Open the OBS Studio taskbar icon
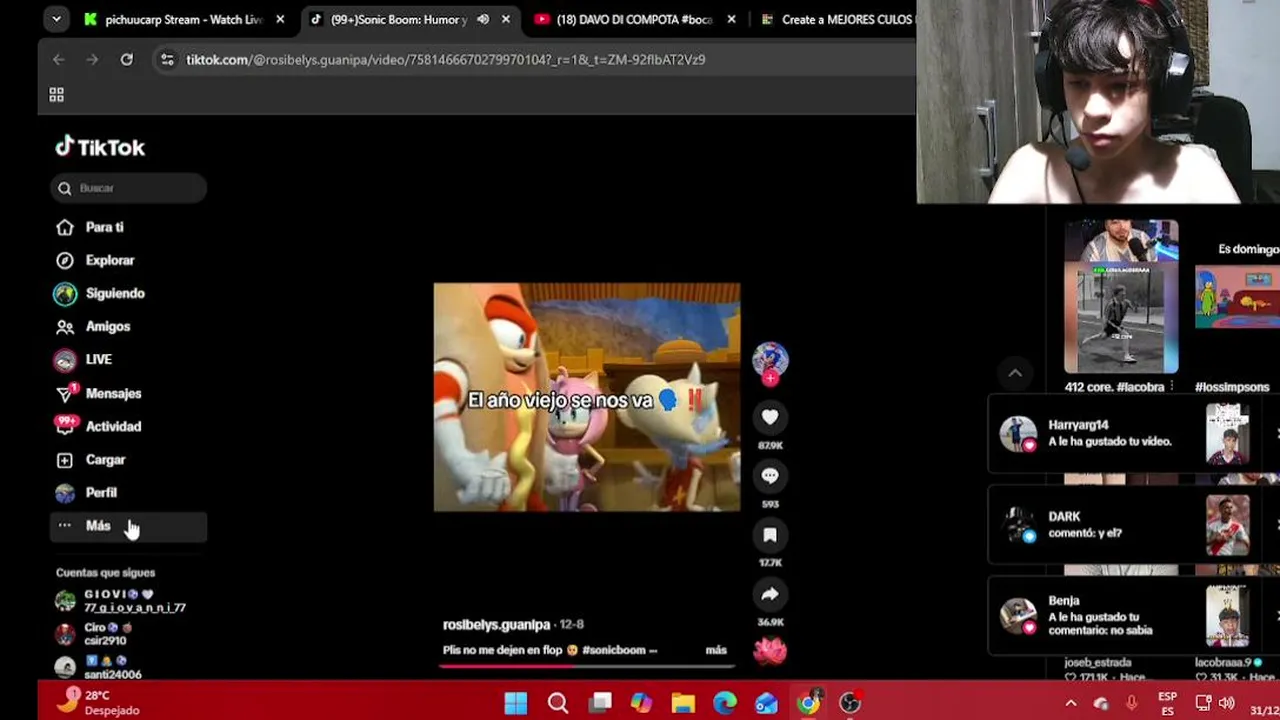The image size is (1280, 720). click(x=850, y=703)
